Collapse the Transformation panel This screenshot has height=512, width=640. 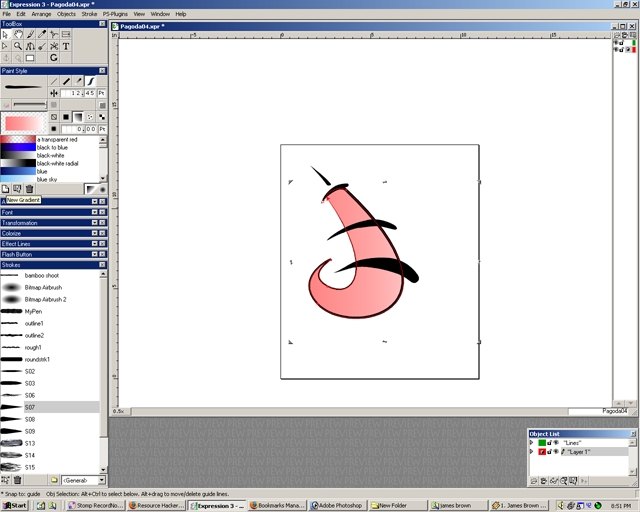95,223
